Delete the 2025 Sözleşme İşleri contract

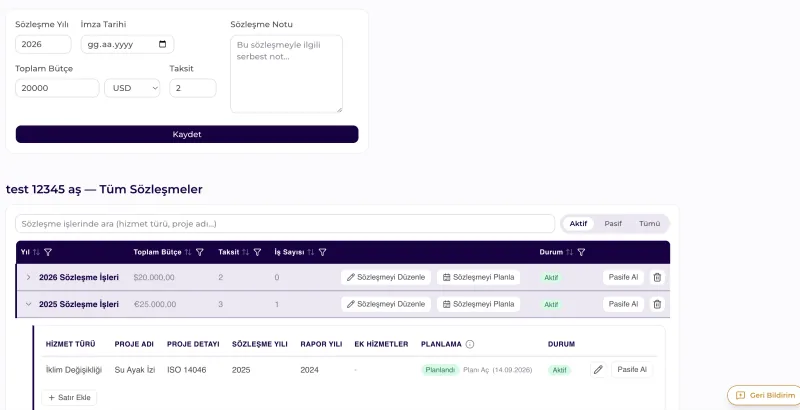click(657, 304)
